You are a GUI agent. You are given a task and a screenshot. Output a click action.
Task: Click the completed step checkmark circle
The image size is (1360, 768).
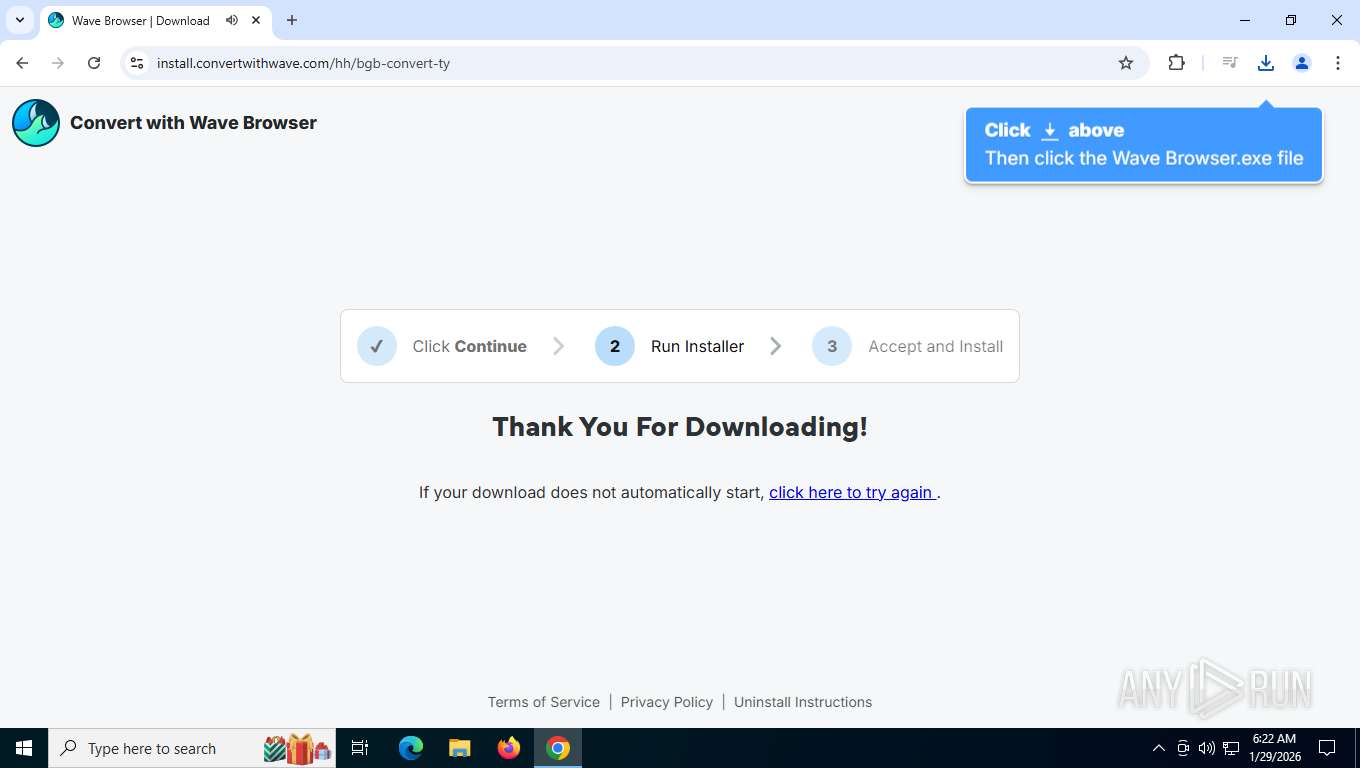[x=377, y=346]
